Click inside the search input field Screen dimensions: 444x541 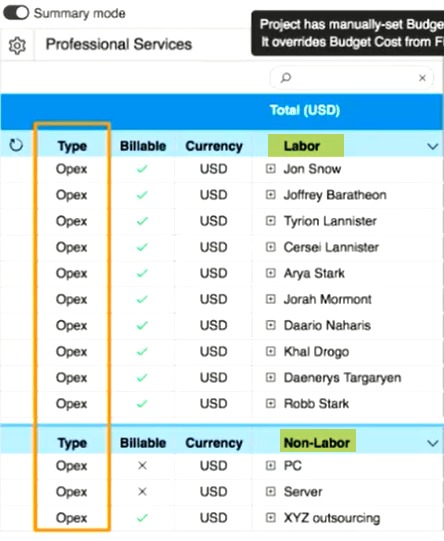click(352, 78)
